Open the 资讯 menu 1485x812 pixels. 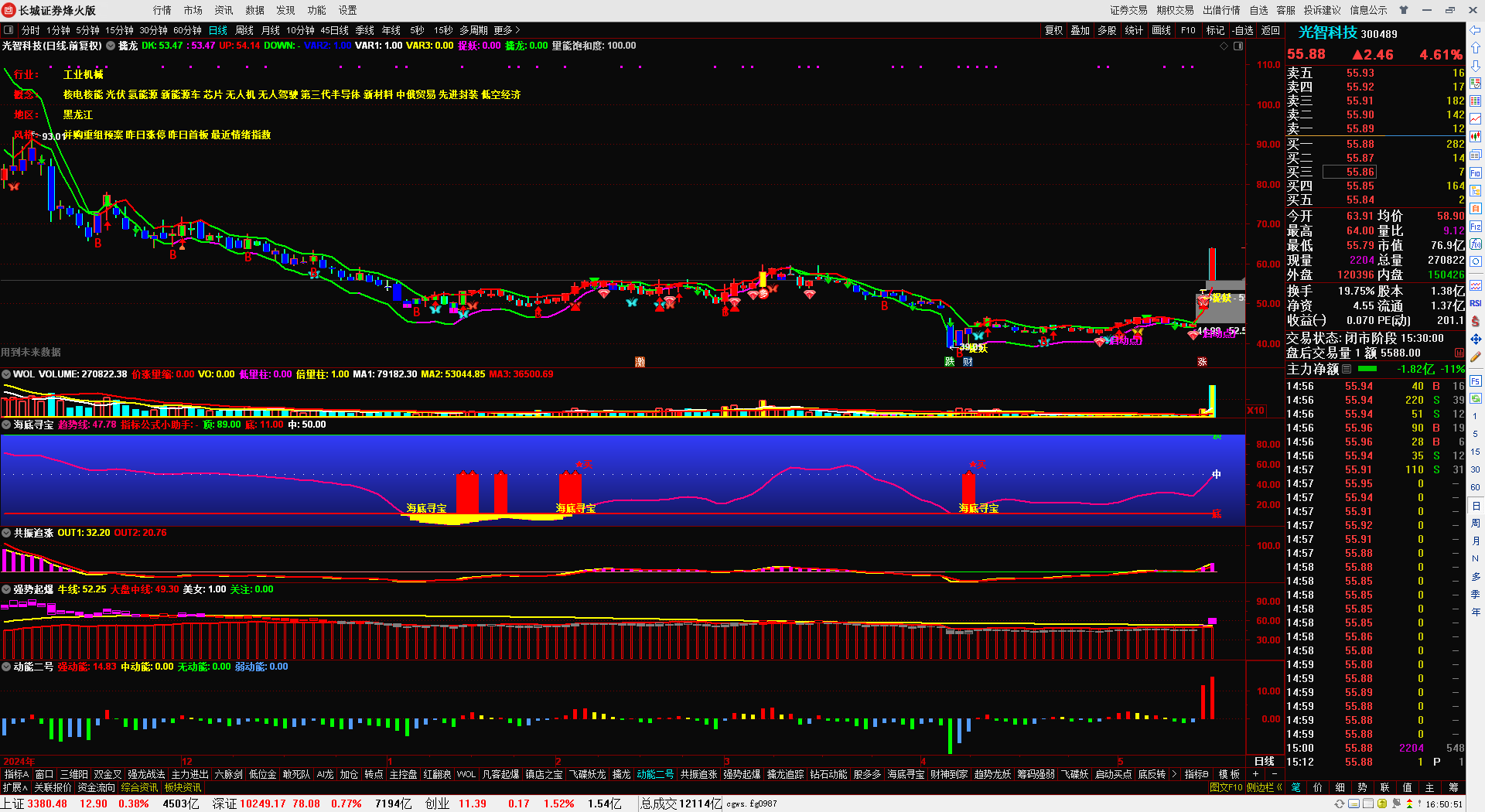(x=224, y=10)
